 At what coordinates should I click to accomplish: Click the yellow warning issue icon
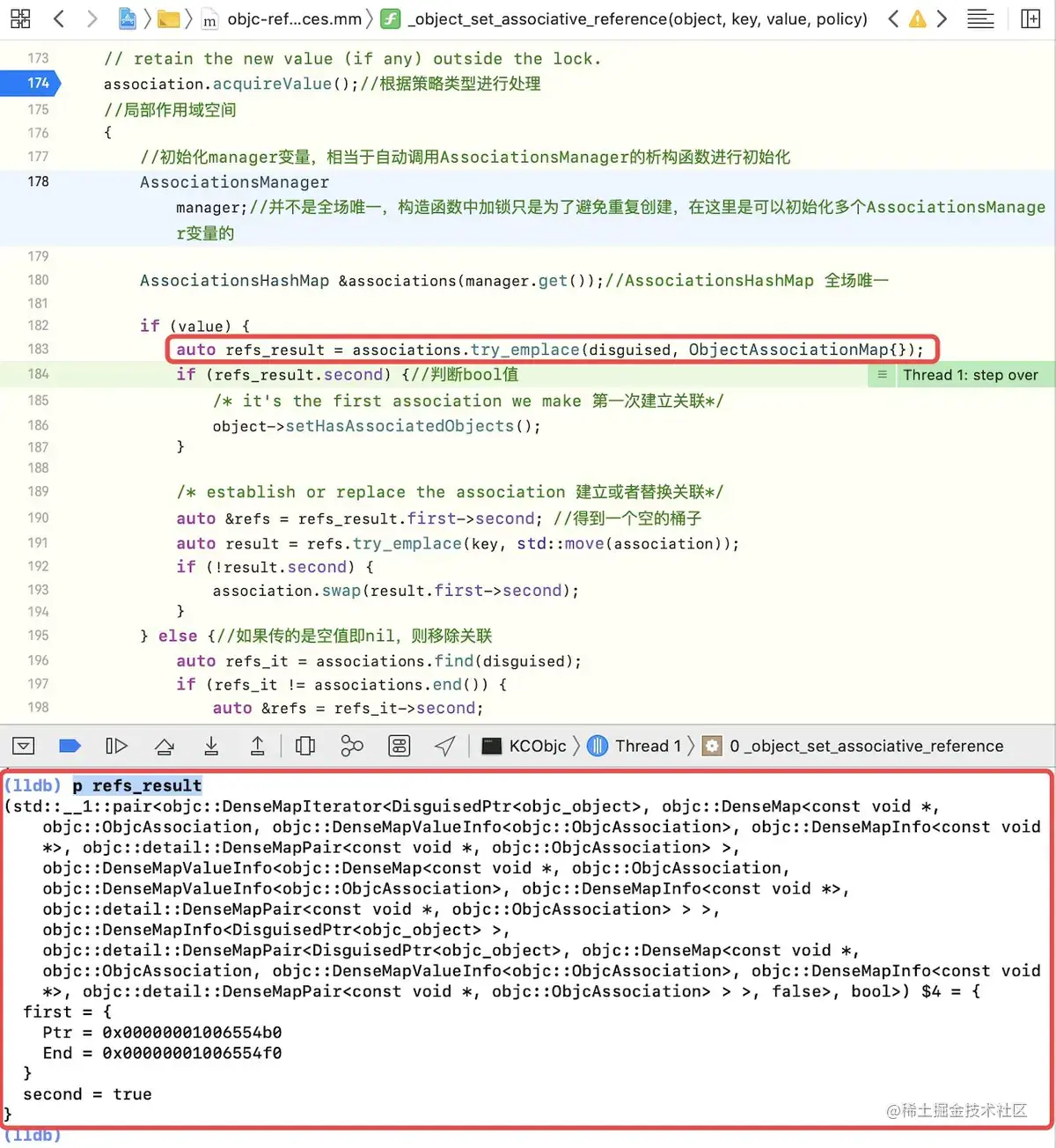(x=918, y=18)
